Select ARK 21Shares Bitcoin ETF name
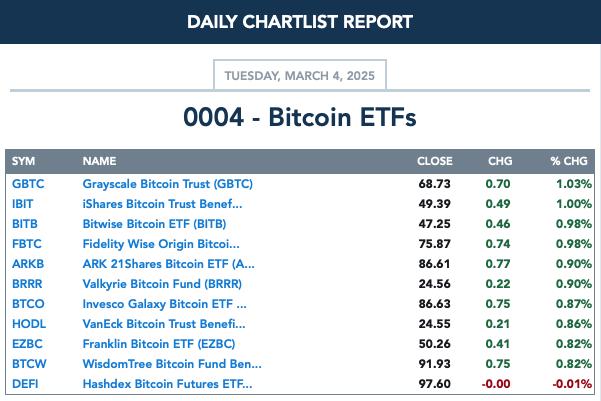The width and height of the screenshot is (601, 401). tap(169, 264)
